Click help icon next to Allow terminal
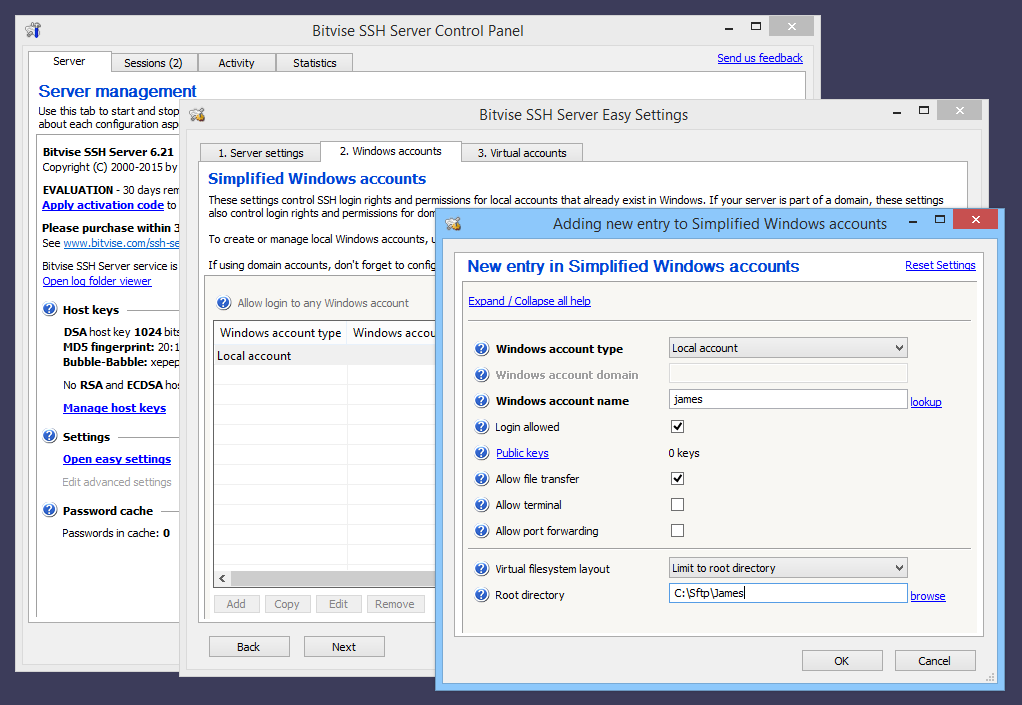Viewport: 1022px width, 705px height. pyautogui.click(x=483, y=505)
